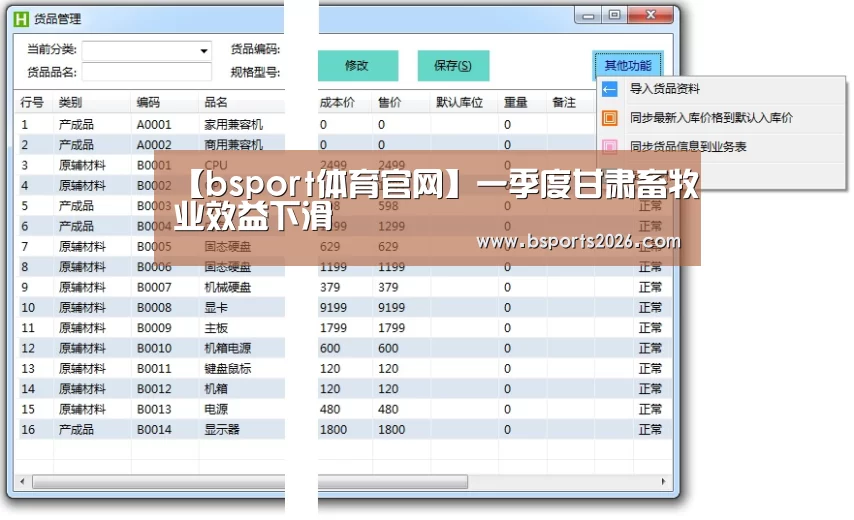Screen dimensions: 854x520
Task: Click the green H app icon
Action: (x=21, y=19)
